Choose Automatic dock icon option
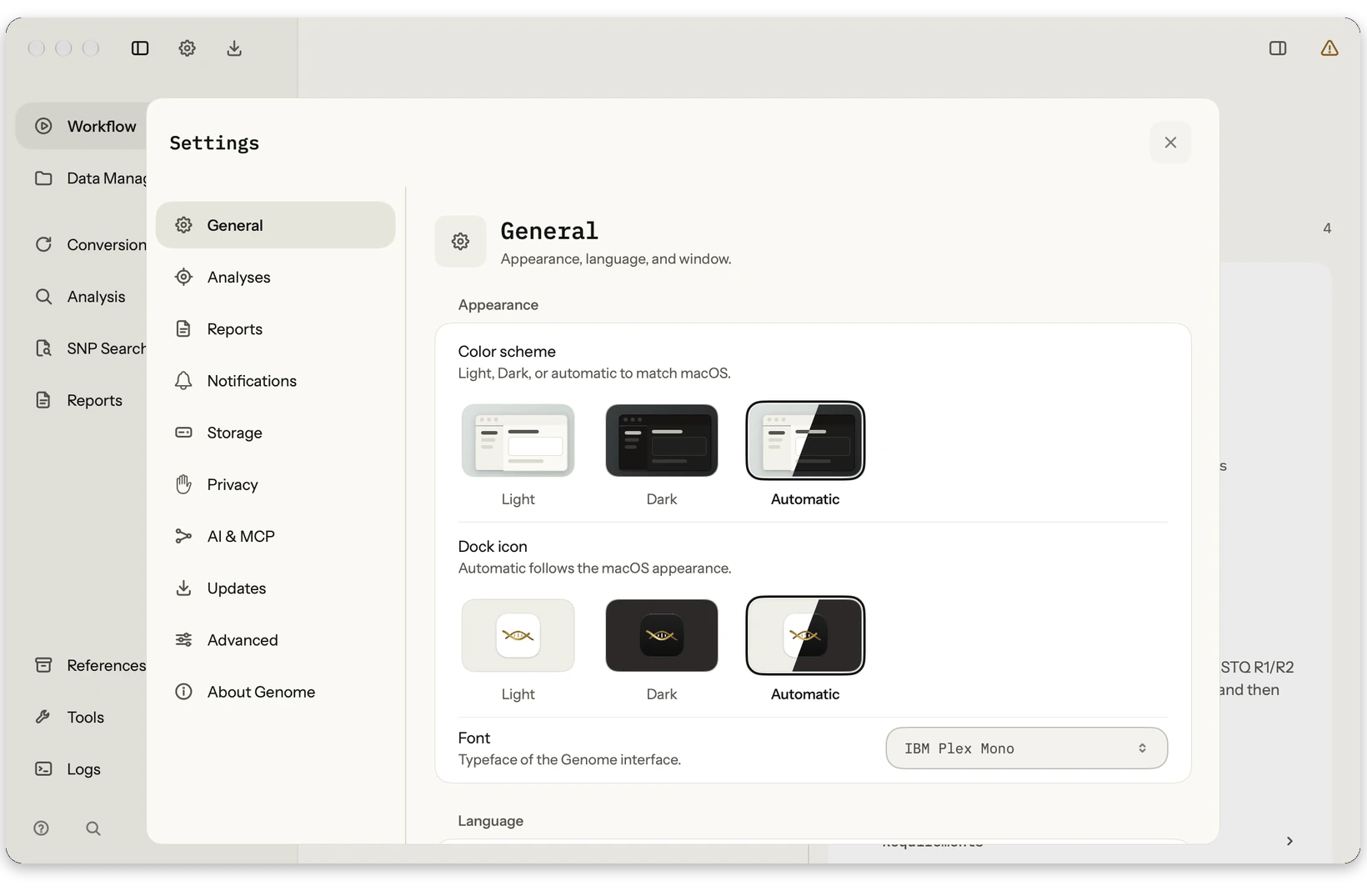This screenshot has height=896, width=1367. pyautogui.click(x=805, y=635)
